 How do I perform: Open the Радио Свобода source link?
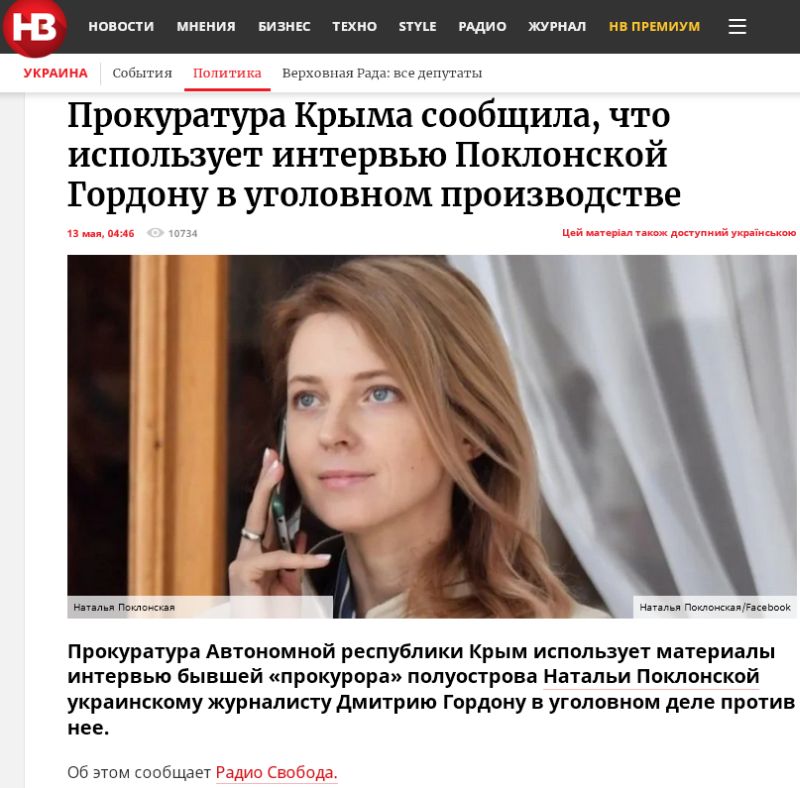[x=277, y=773]
